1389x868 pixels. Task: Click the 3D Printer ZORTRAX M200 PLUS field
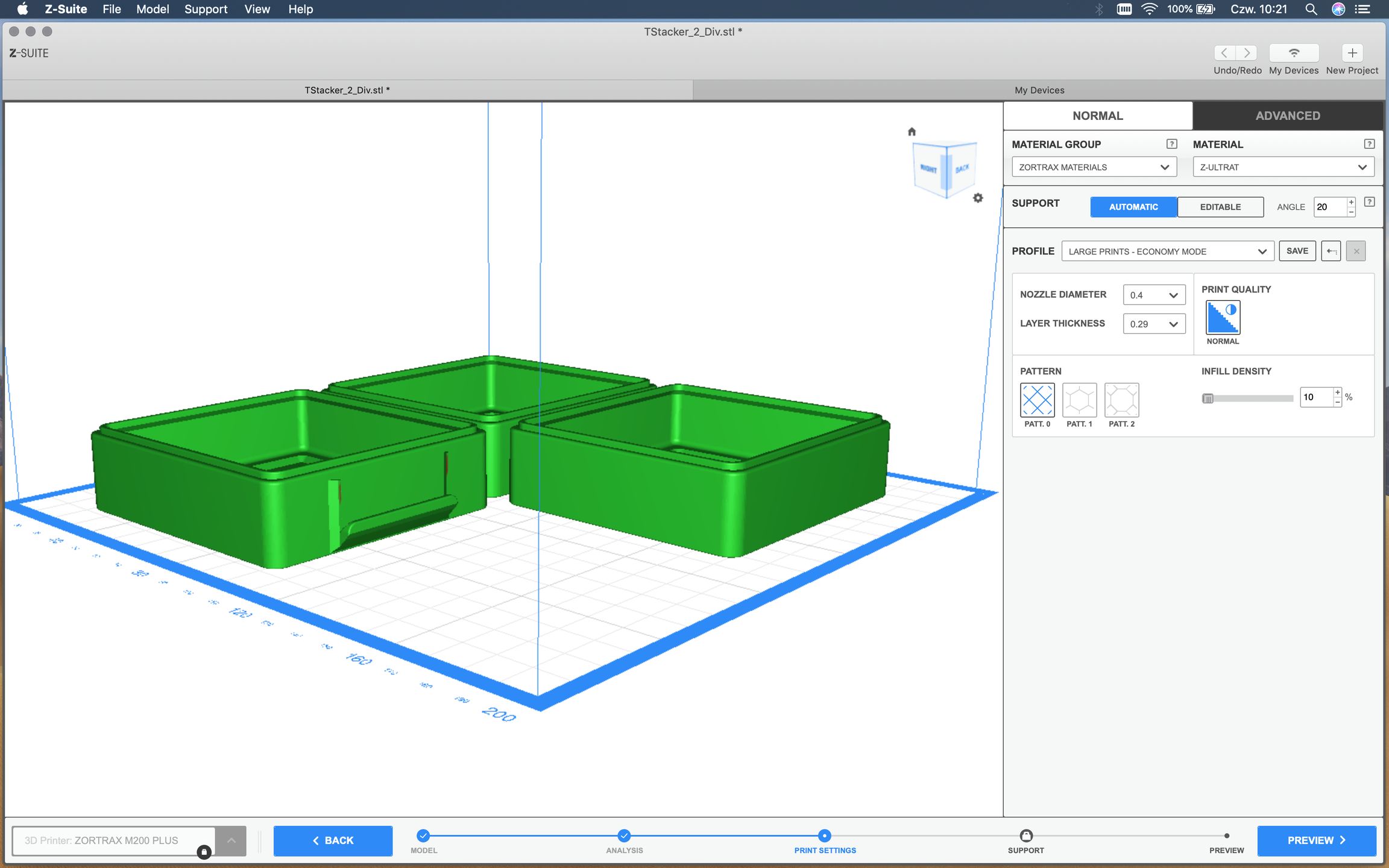[113, 840]
